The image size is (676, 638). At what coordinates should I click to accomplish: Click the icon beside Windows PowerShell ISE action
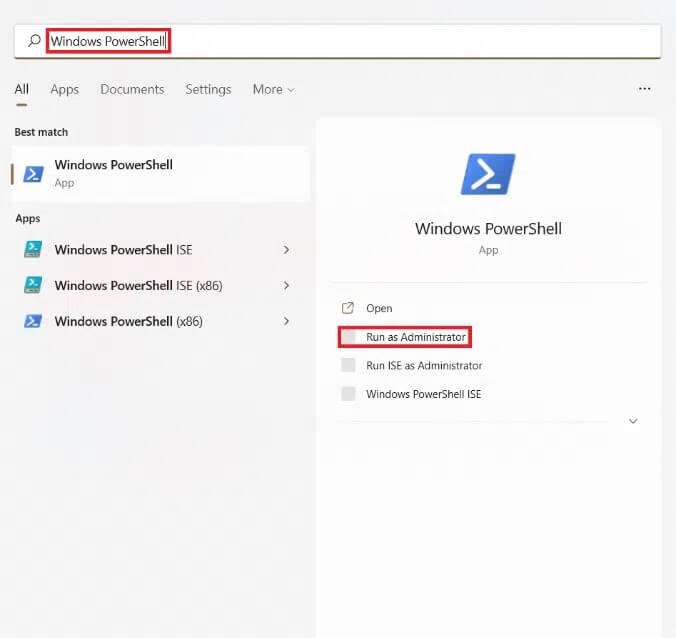(x=348, y=394)
